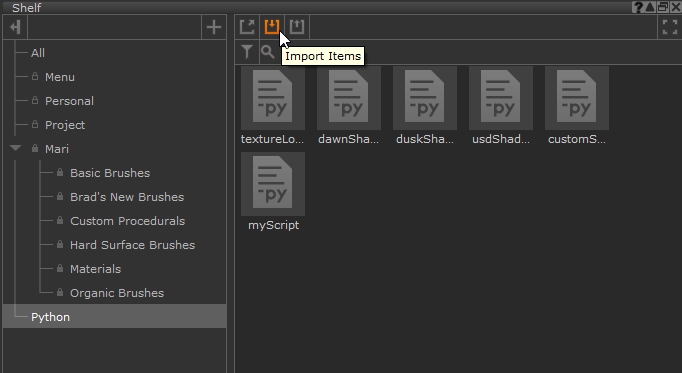Image resolution: width=682 pixels, height=373 pixels.
Task: Click lock icon beside Basic Brushes
Action: 60,172
